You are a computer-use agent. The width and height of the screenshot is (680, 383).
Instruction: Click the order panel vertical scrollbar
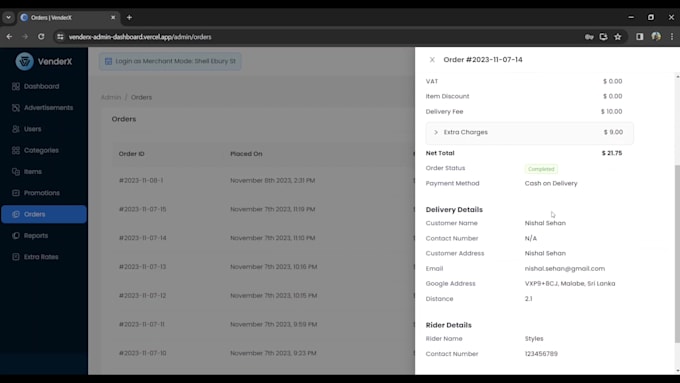point(677,254)
